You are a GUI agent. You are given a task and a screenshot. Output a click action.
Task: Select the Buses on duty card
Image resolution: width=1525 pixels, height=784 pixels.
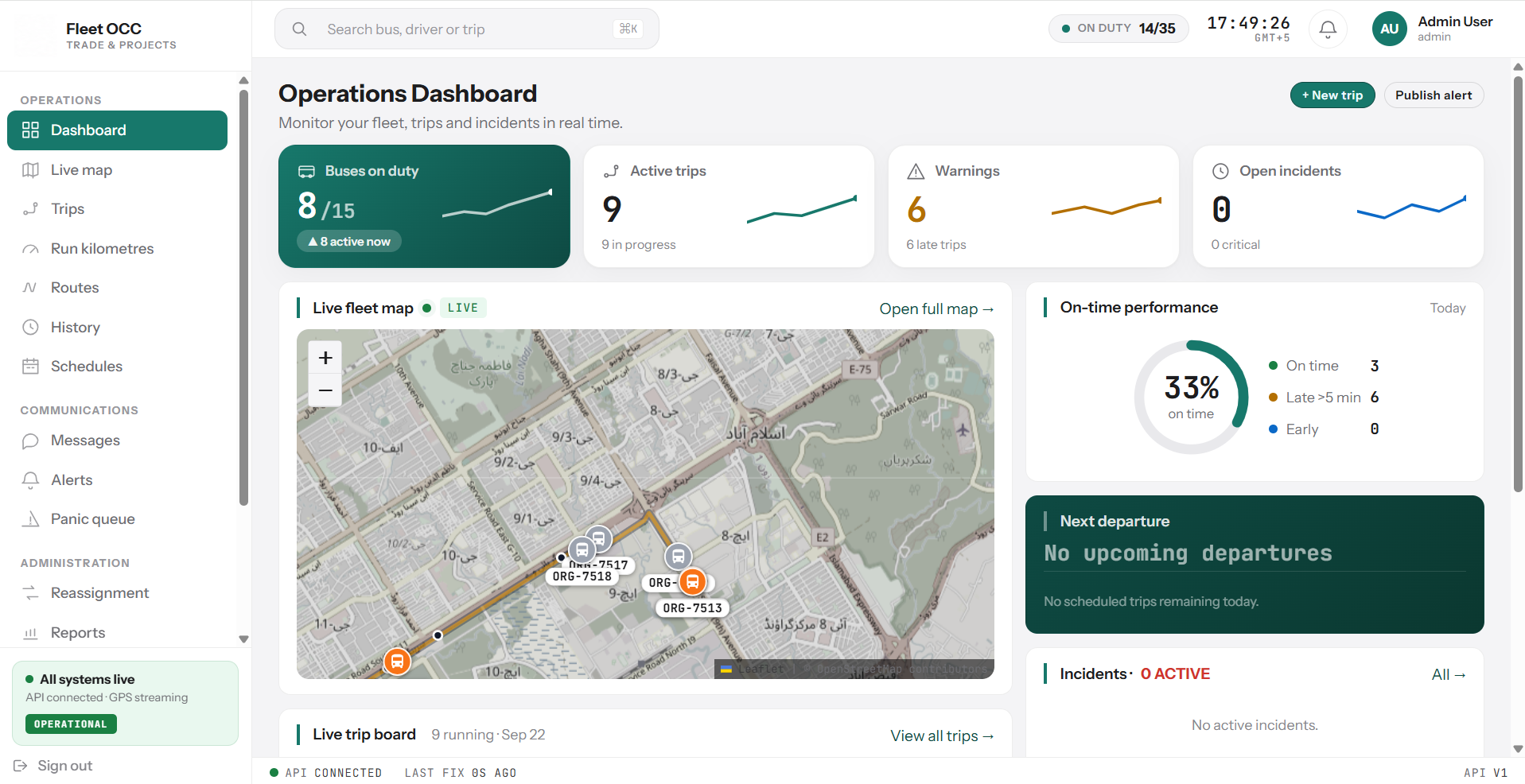(424, 206)
